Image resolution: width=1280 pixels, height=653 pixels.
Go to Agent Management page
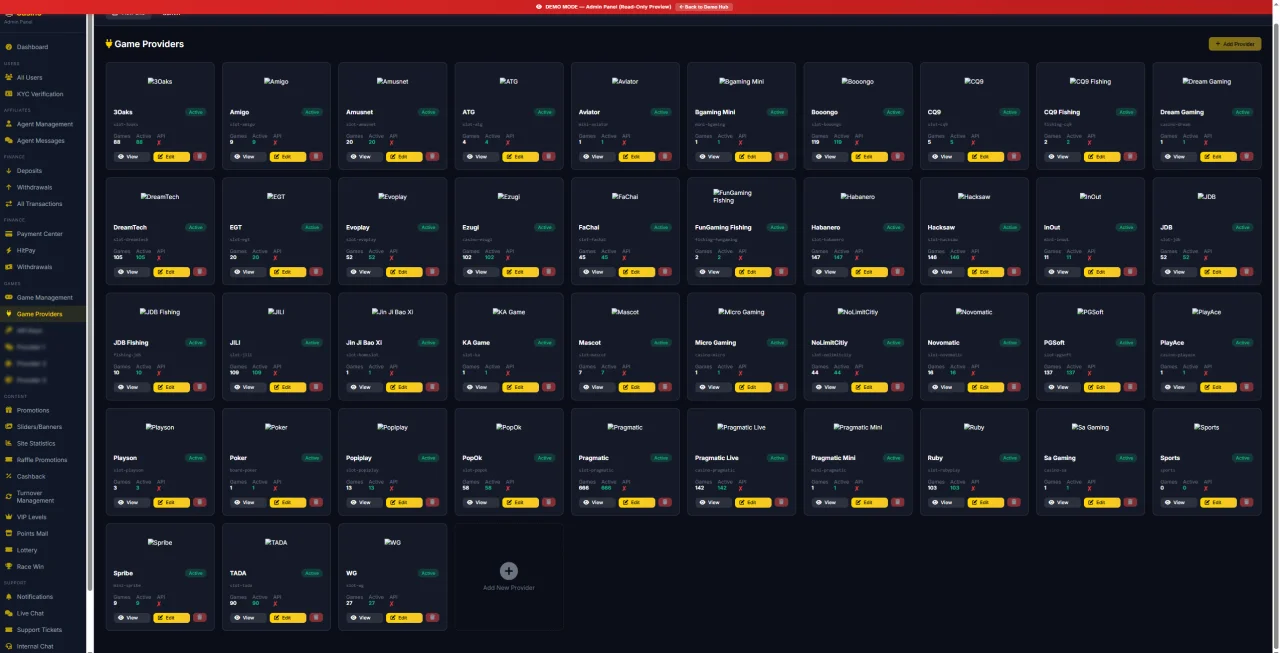coord(44,124)
